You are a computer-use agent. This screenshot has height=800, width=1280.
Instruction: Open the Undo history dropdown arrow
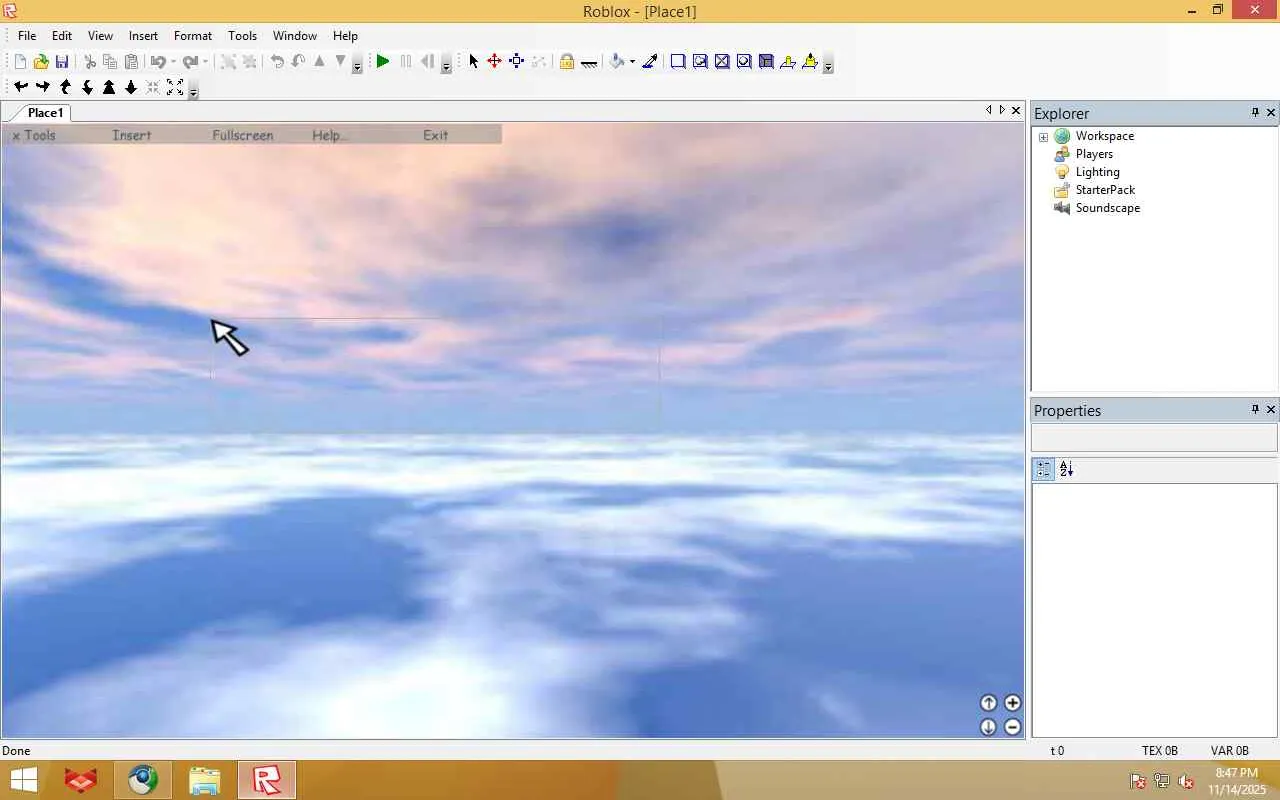pos(173,62)
